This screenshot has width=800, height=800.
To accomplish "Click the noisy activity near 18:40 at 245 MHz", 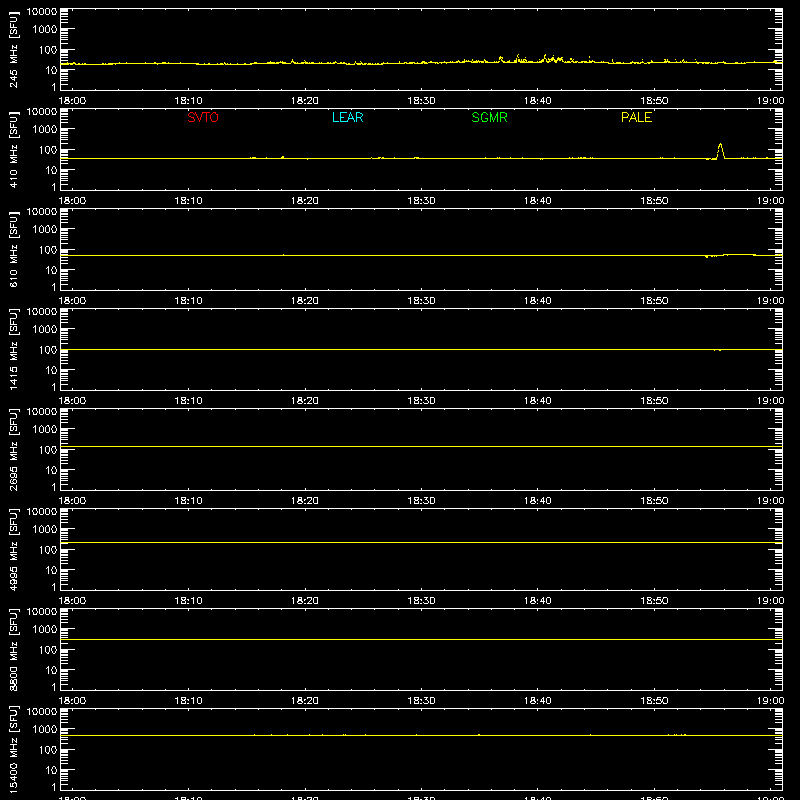I will coord(551,59).
